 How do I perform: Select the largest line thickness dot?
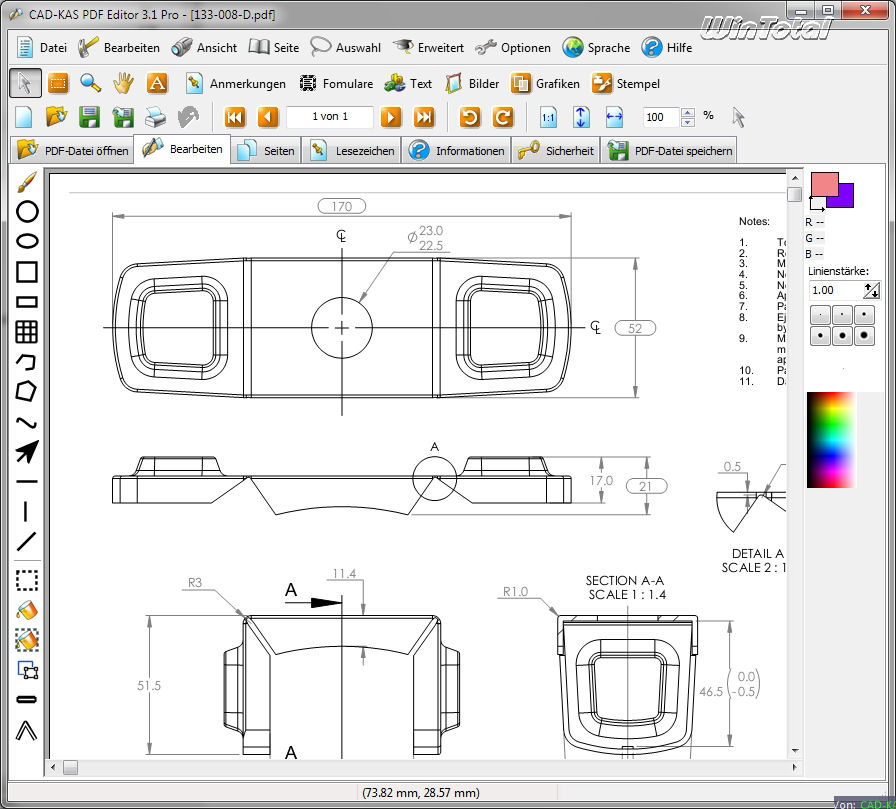click(x=864, y=336)
